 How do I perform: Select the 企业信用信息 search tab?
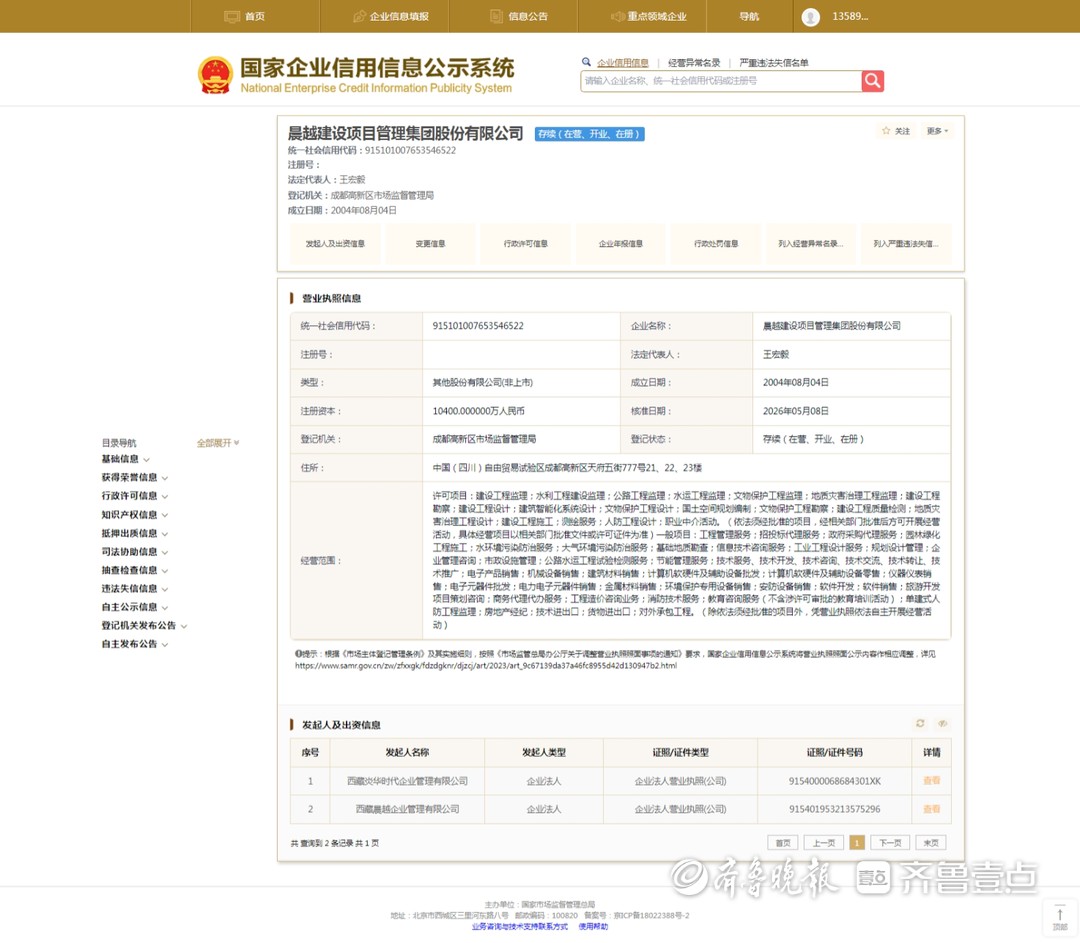click(x=623, y=63)
